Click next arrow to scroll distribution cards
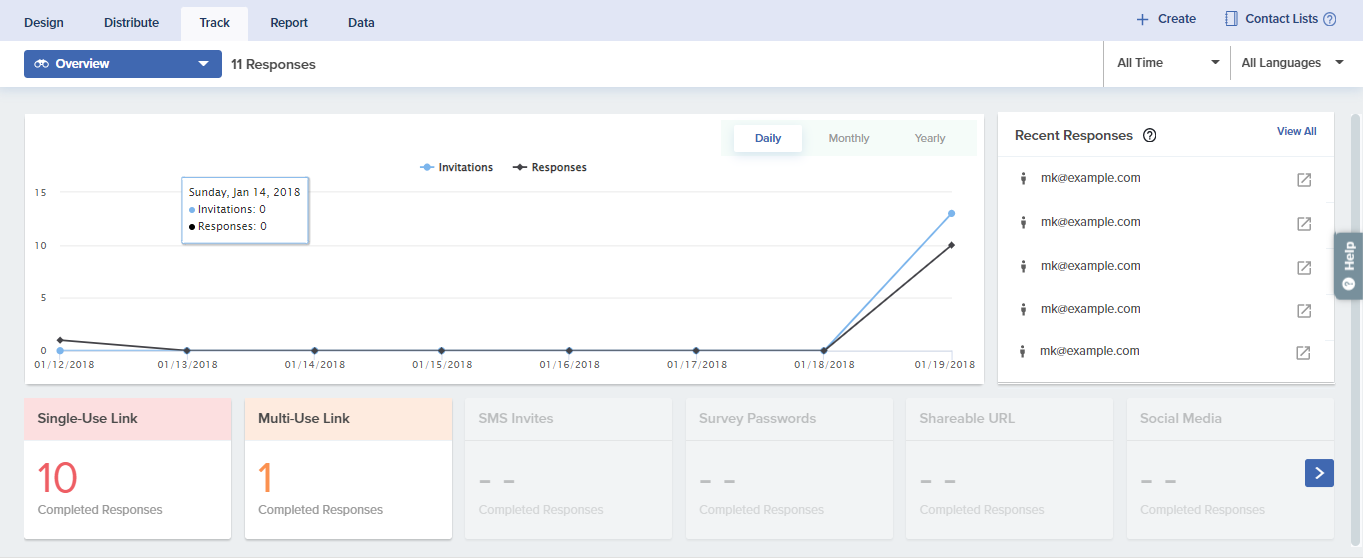Screen dimensions: 1363x558 coord(1319,473)
